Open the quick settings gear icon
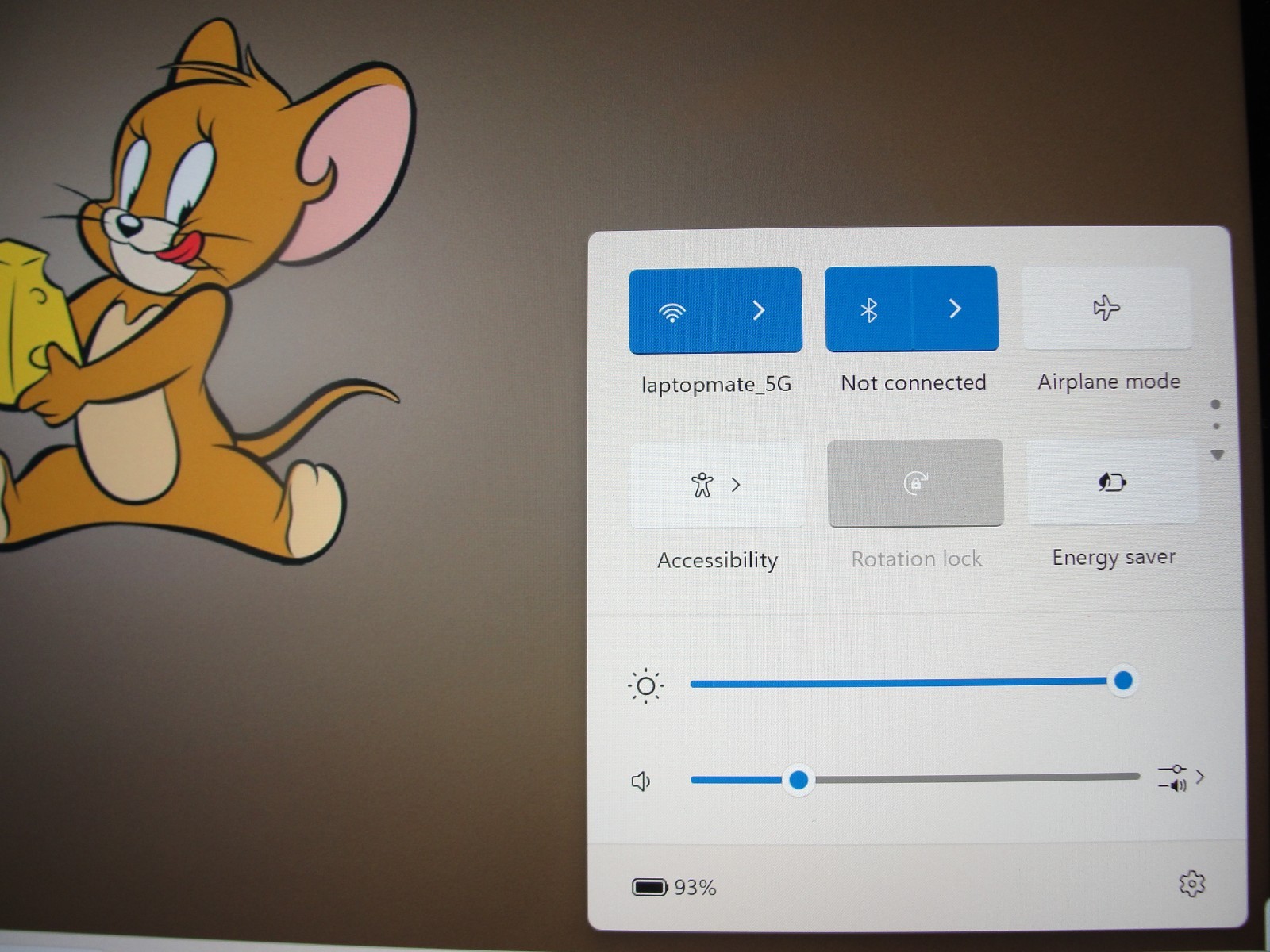1270x952 pixels. pos(1191,884)
